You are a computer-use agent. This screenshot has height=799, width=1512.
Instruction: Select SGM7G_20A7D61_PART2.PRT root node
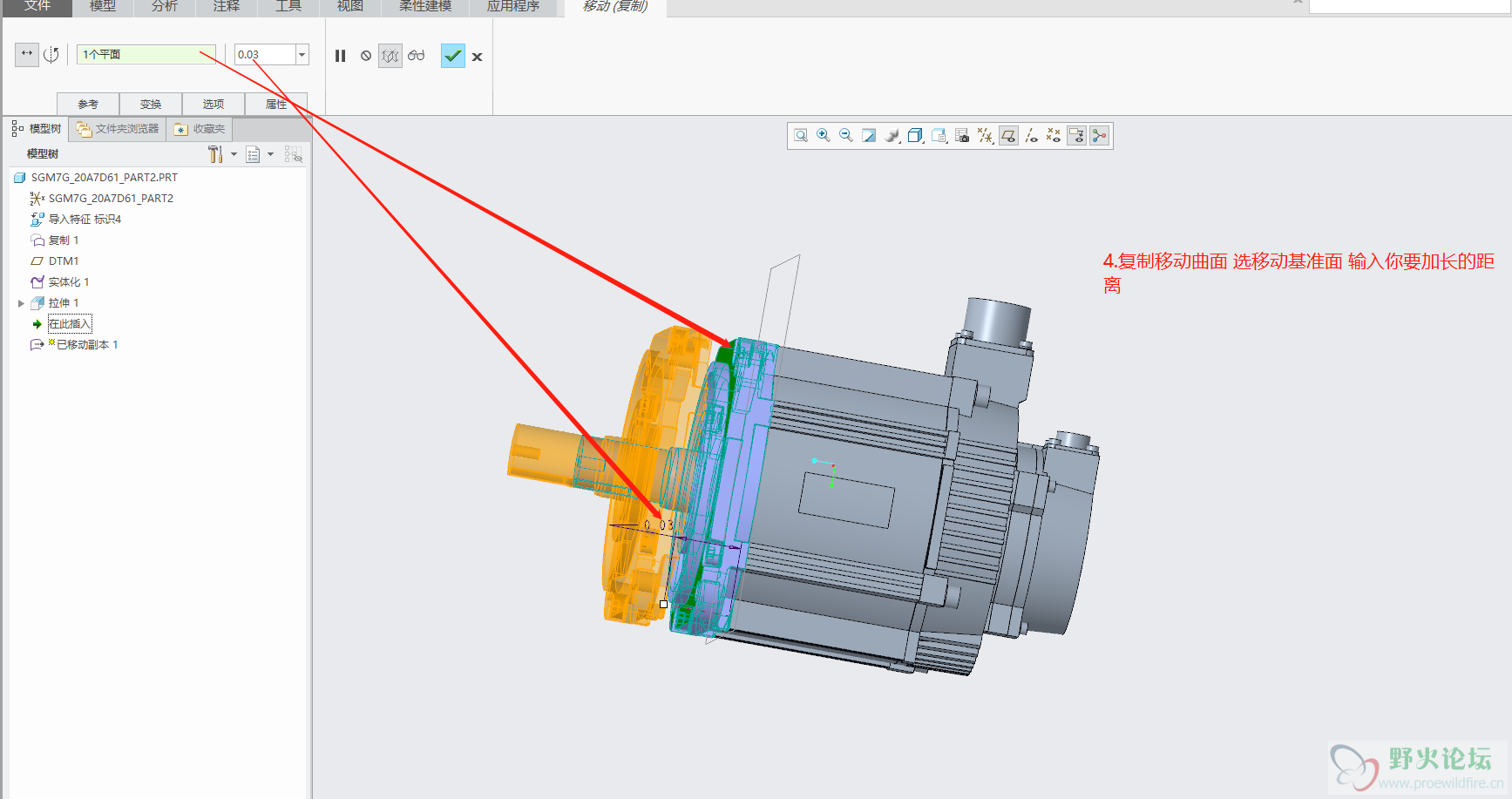coord(96,177)
